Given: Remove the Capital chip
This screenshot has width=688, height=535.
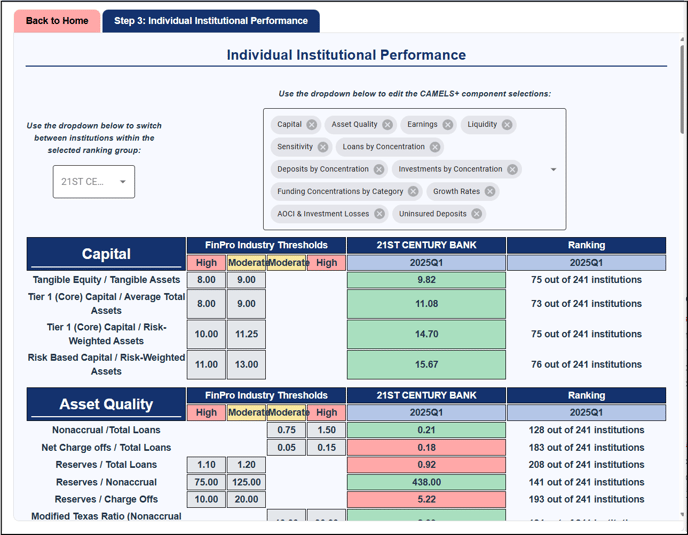Looking at the screenshot, I should point(312,125).
